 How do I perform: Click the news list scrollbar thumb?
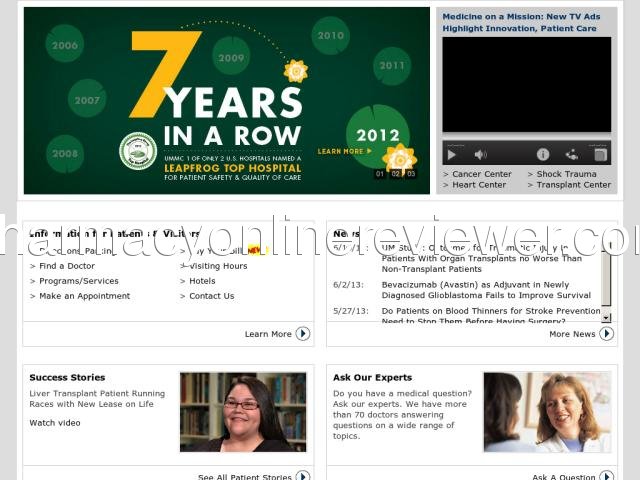[607, 278]
